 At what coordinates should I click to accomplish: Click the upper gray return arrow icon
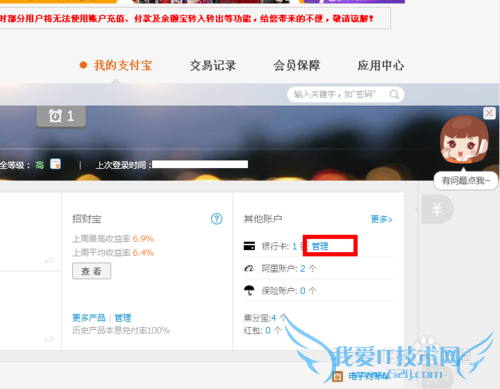(x=49, y=260)
